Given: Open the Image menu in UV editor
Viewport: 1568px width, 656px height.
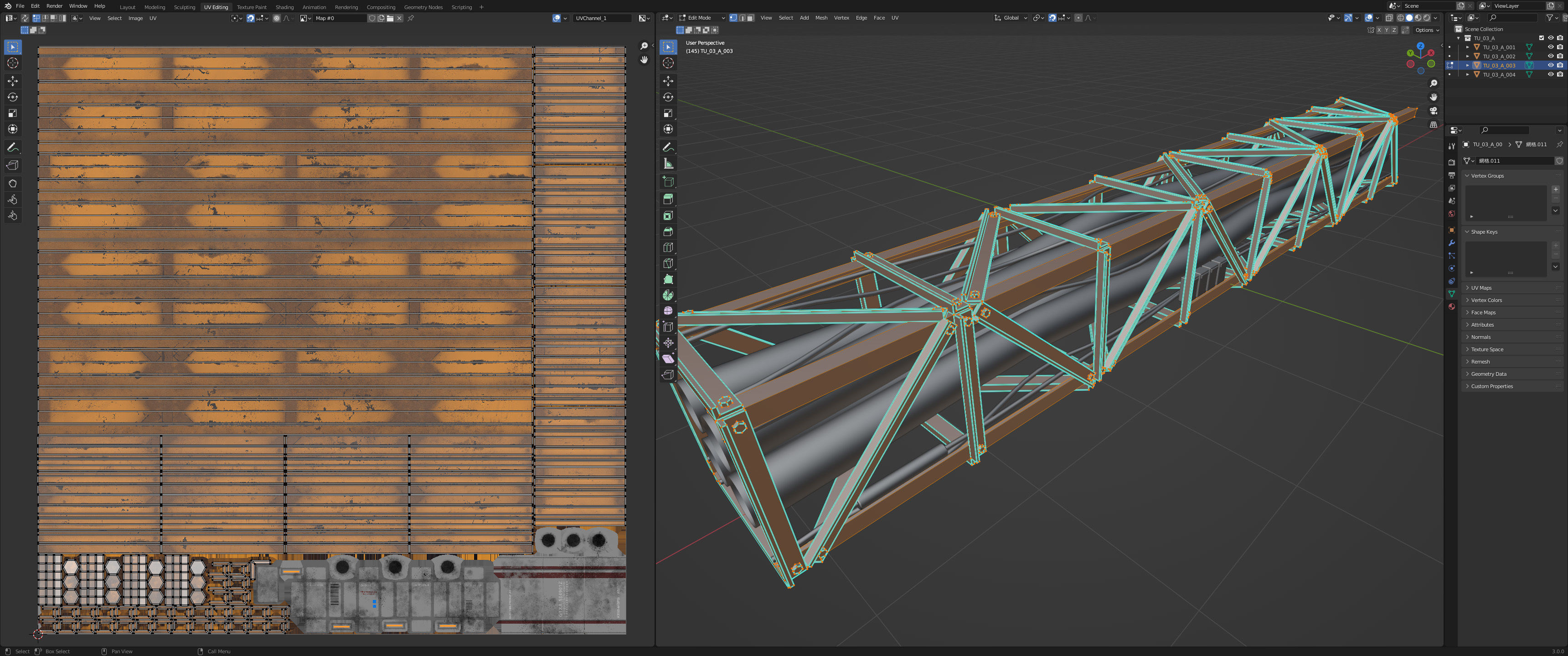Looking at the screenshot, I should [x=135, y=18].
